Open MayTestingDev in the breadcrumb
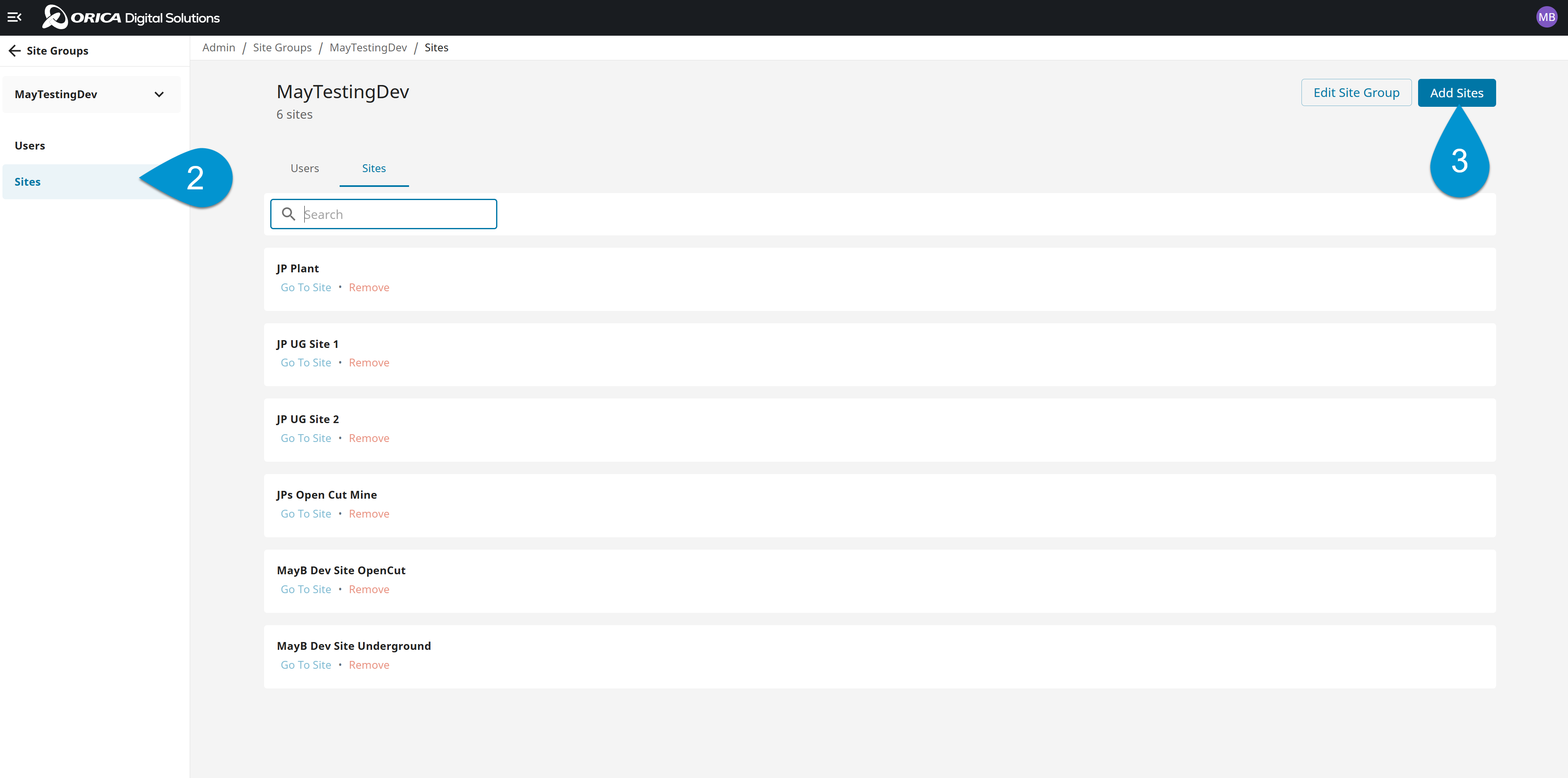This screenshot has height=778, width=1568. coord(368,48)
